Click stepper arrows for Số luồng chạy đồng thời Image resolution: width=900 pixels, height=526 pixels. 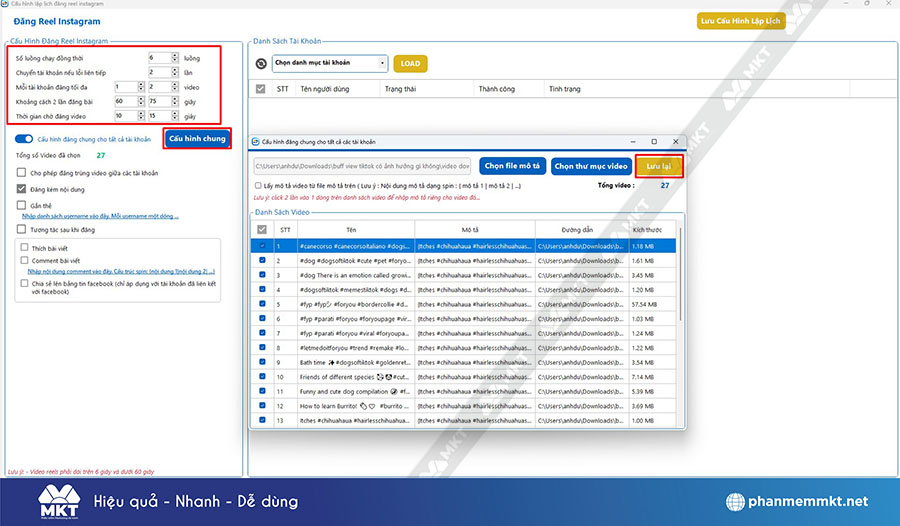(175, 57)
